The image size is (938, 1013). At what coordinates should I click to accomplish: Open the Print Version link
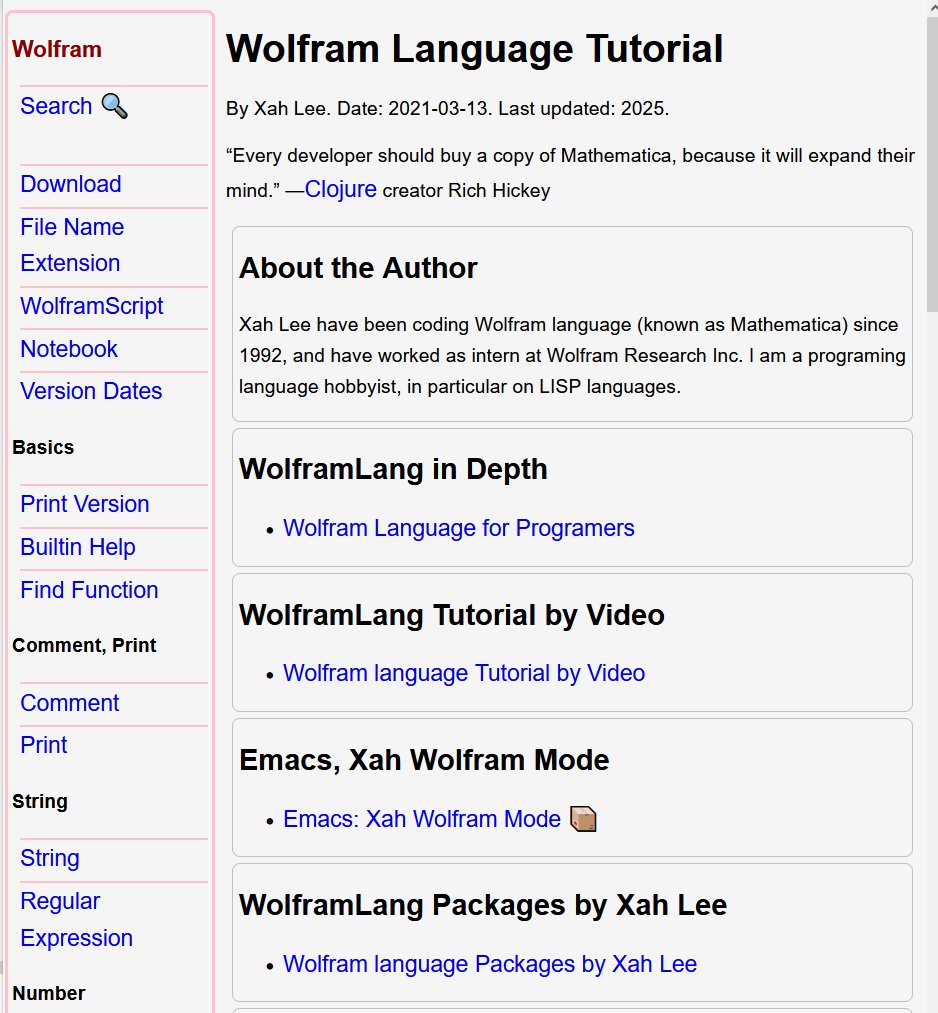click(x=85, y=504)
